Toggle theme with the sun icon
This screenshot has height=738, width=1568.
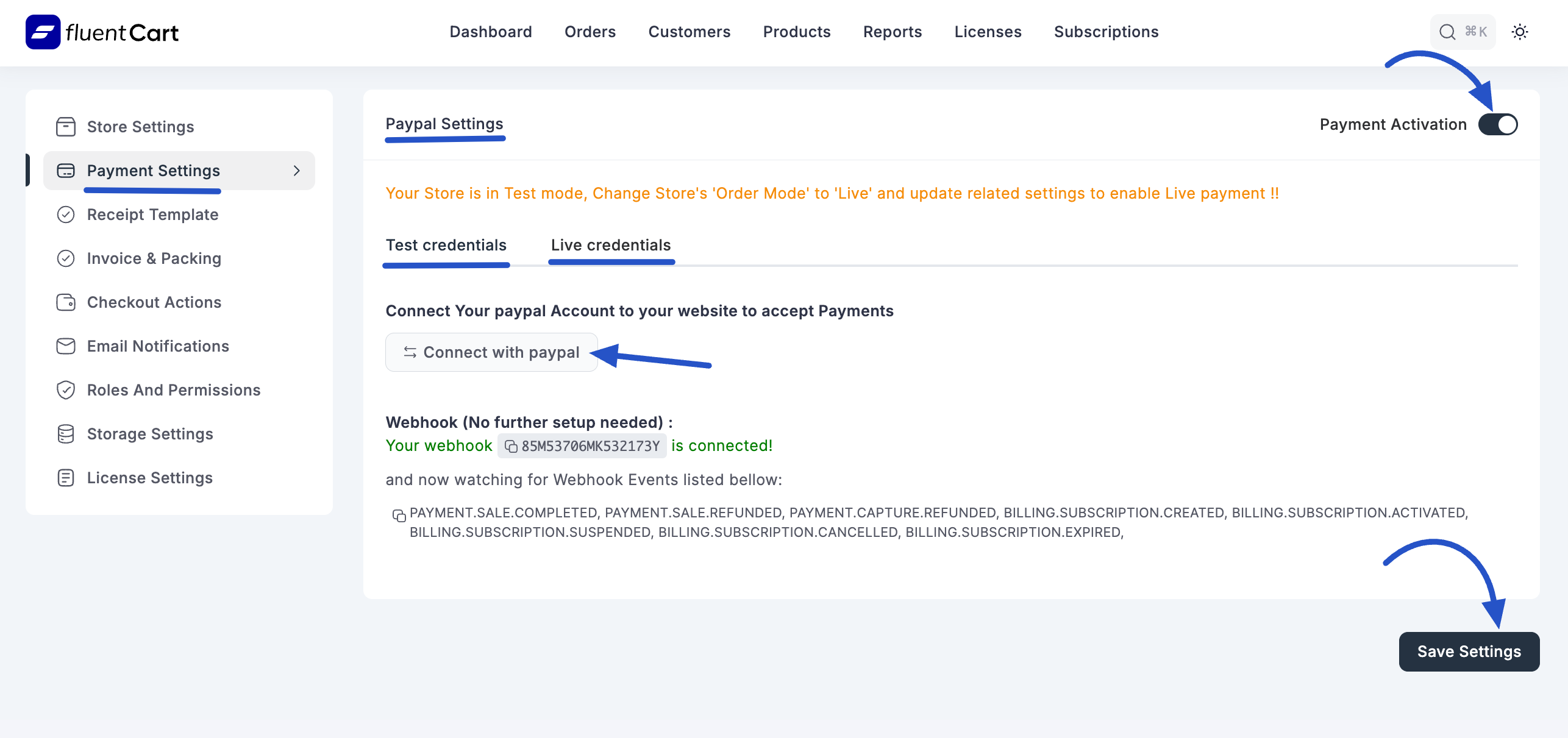point(1520,32)
